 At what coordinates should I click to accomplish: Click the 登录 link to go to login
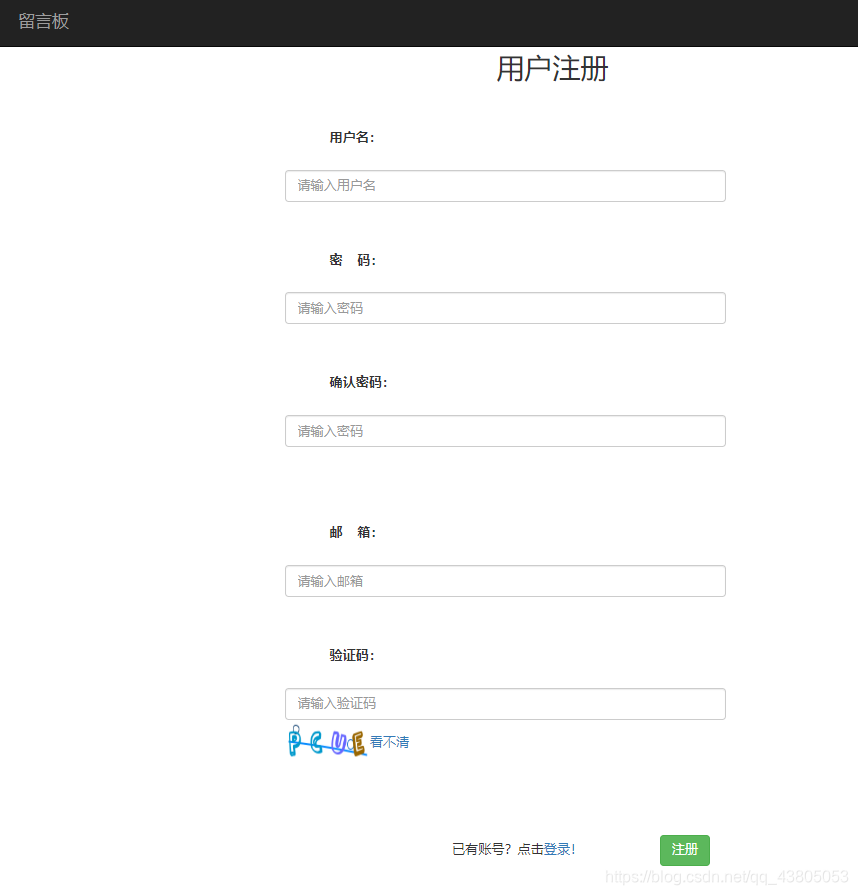tap(557, 848)
